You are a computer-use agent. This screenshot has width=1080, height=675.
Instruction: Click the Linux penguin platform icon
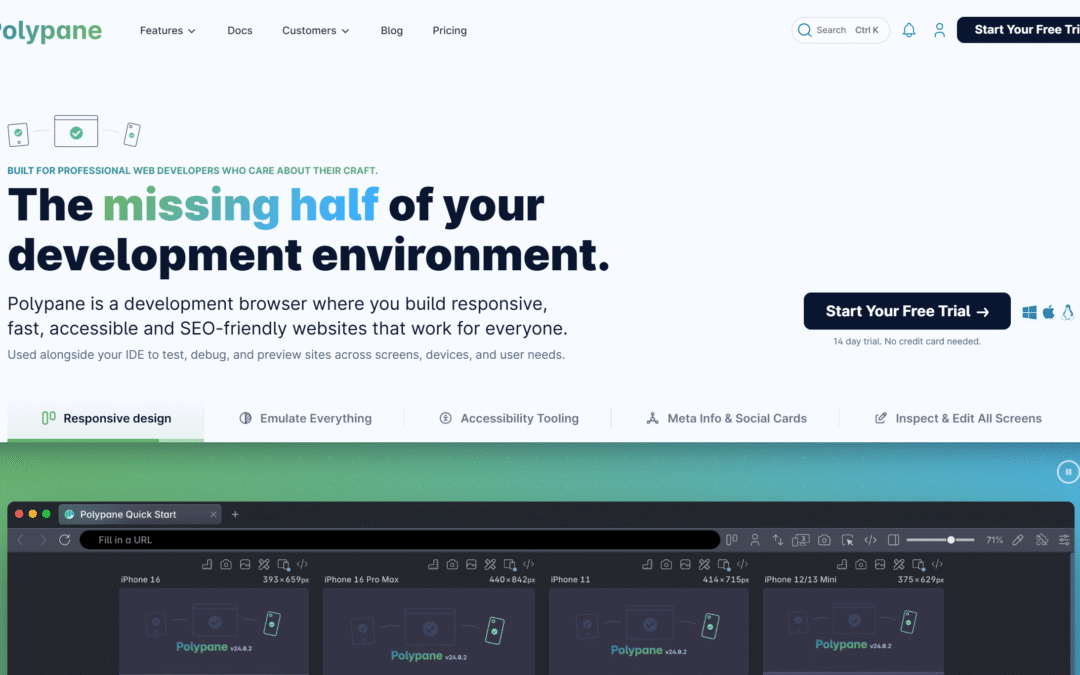click(x=1068, y=313)
